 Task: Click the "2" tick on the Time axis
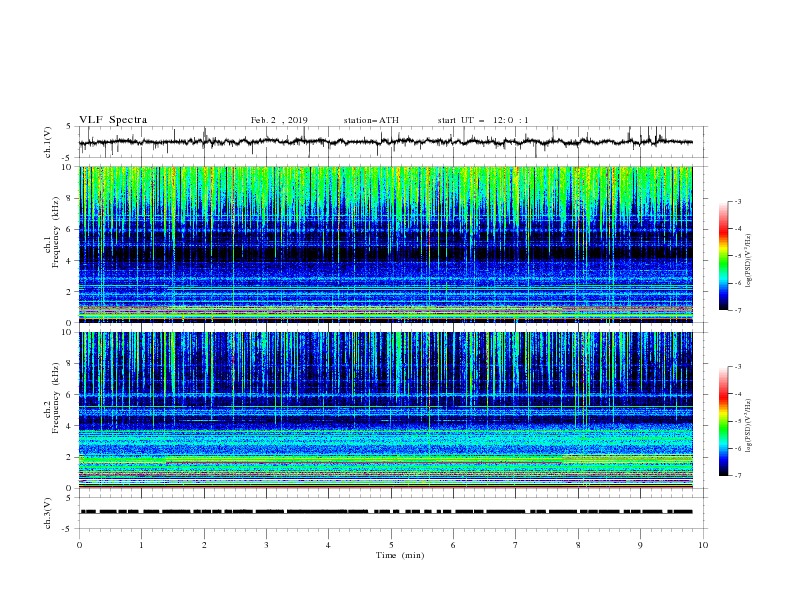pyautogui.click(x=204, y=545)
